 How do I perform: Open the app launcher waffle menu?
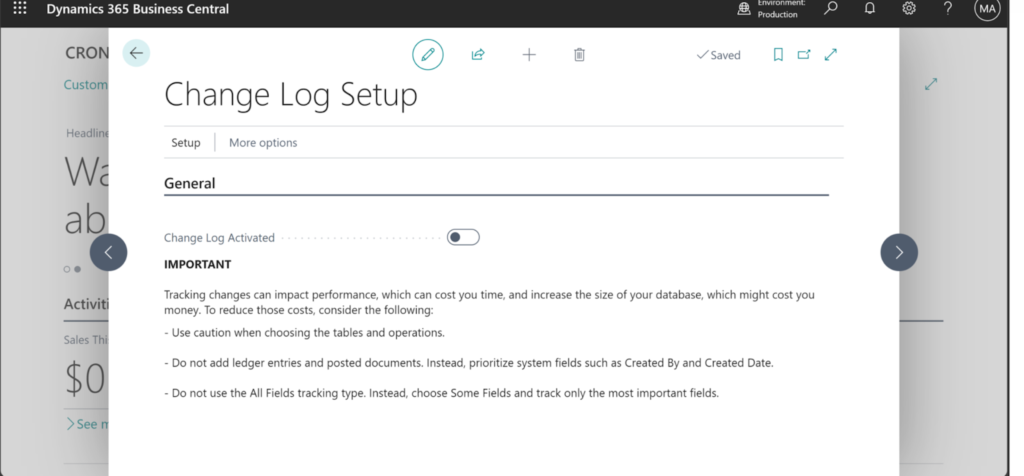[20, 9]
